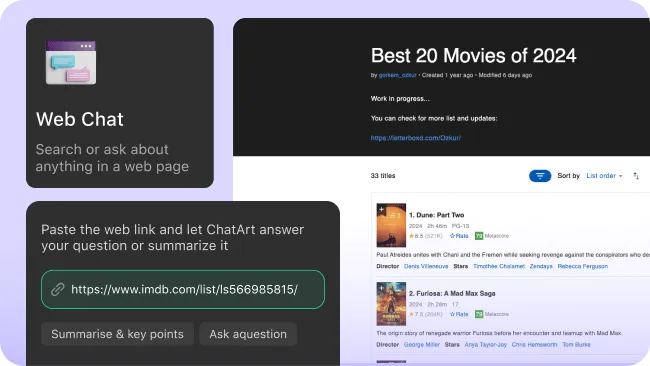The height and width of the screenshot is (366, 650).
Task: Click 'Best 20 Movies of 2024' heading
Action: 473,56
